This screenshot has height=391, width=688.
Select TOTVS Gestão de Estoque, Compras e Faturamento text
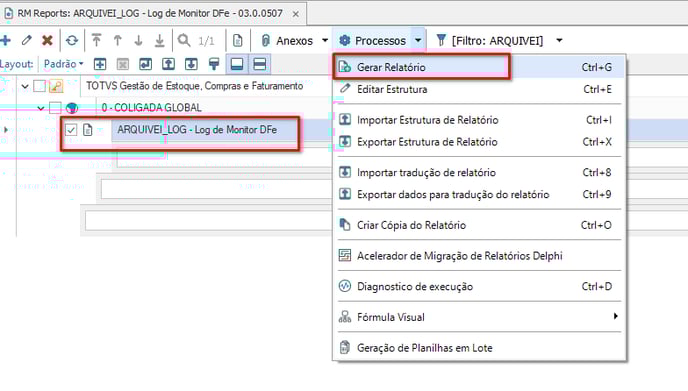click(194, 86)
